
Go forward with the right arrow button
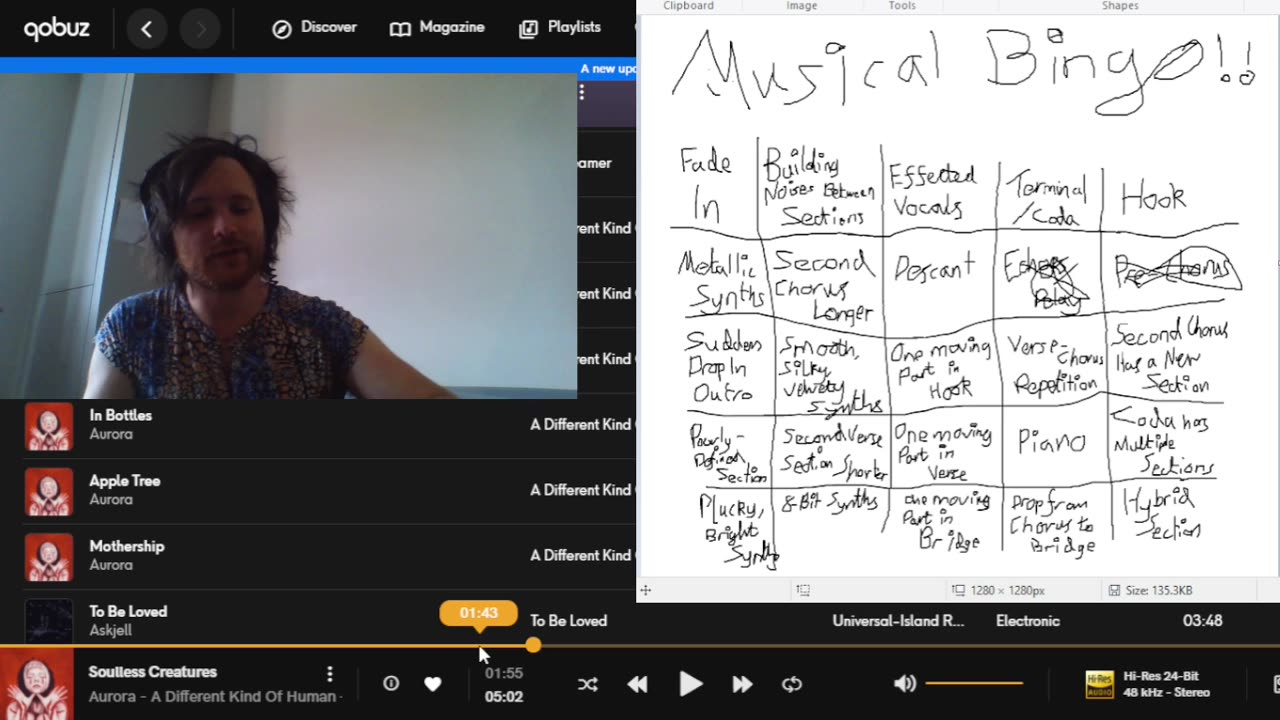click(x=201, y=29)
